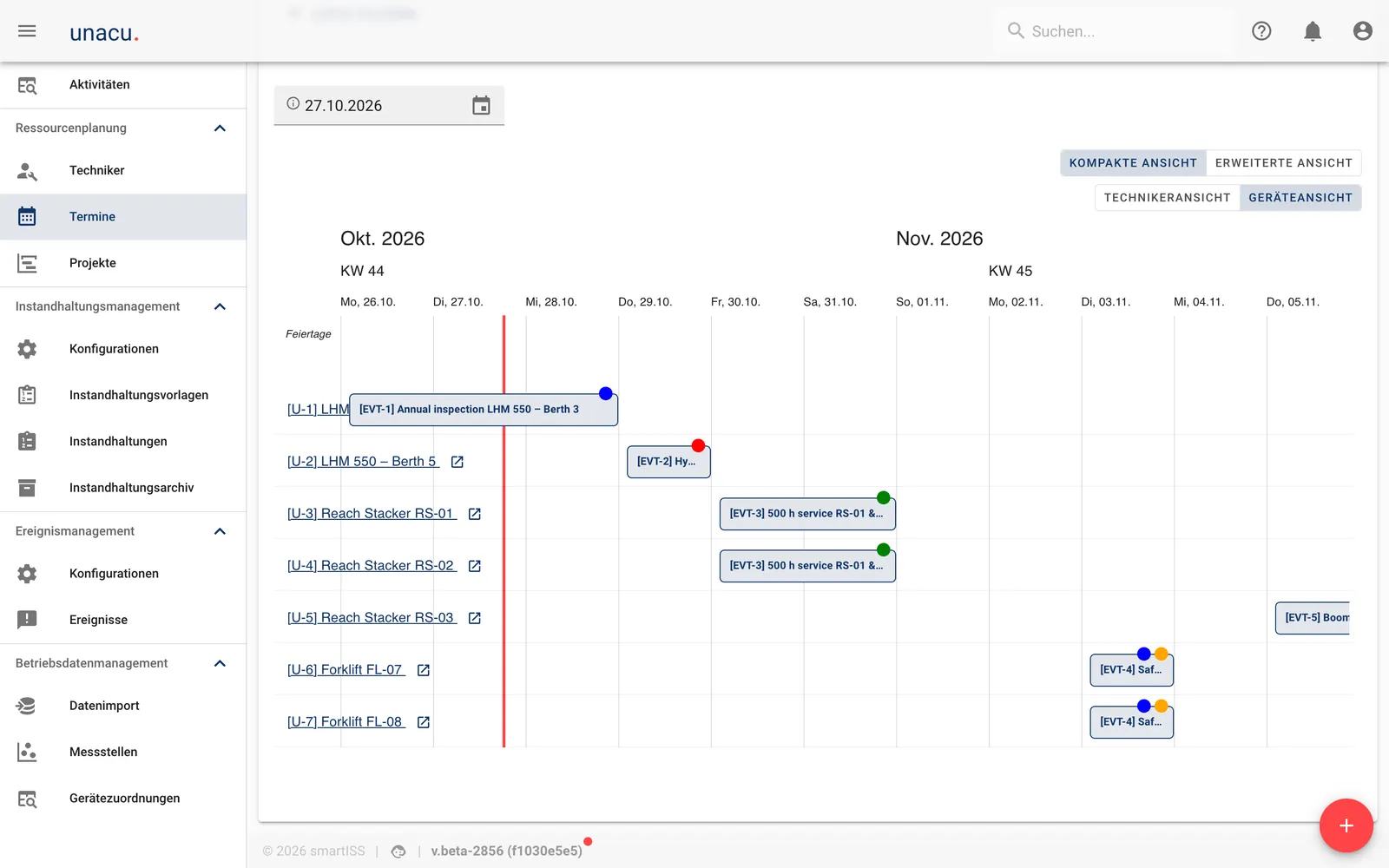
Task: Click the status icon beside the version number
Action: [398, 852]
